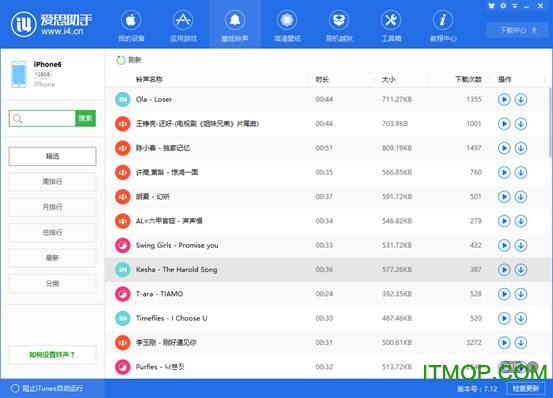
Task: Open the 高清壁纸 section
Action: point(287,26)
